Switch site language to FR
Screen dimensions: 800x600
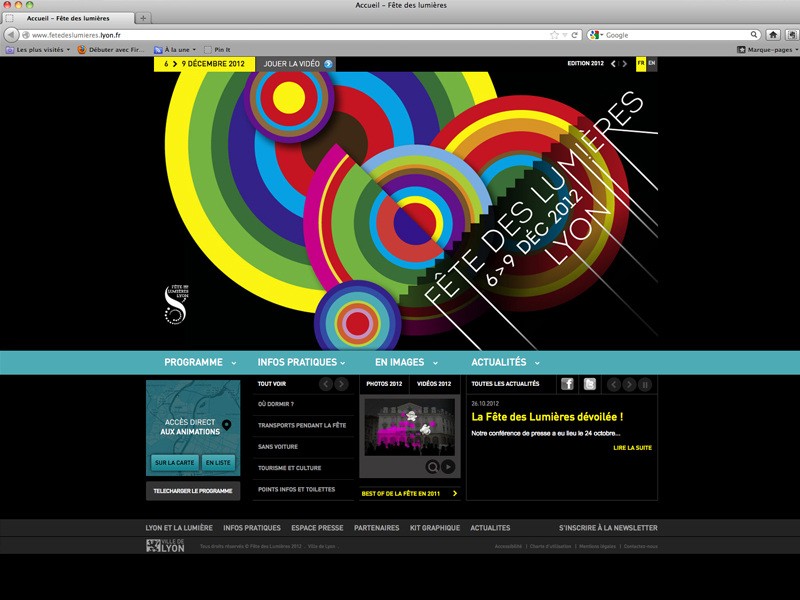tap(641, 64)
